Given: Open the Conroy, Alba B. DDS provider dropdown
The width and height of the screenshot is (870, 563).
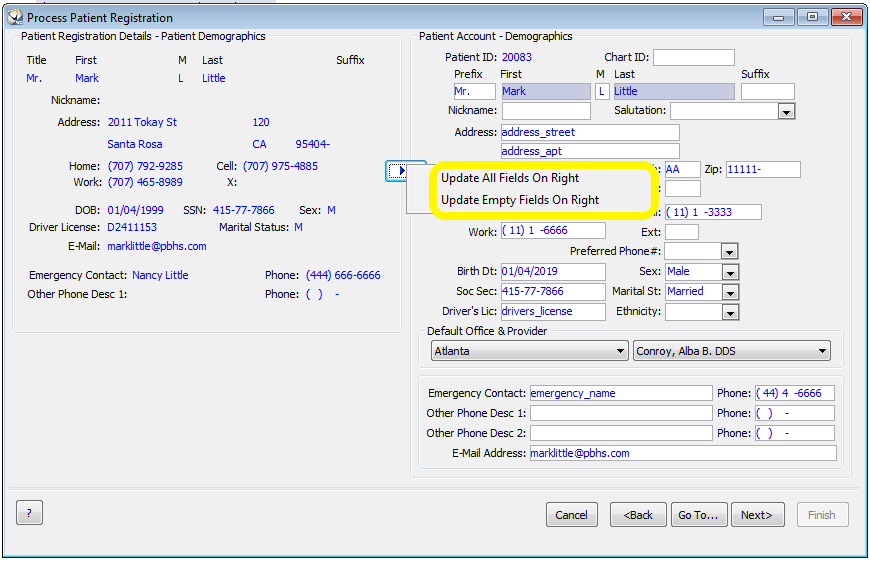Looking at the screenshot, I should coord(732,351).
